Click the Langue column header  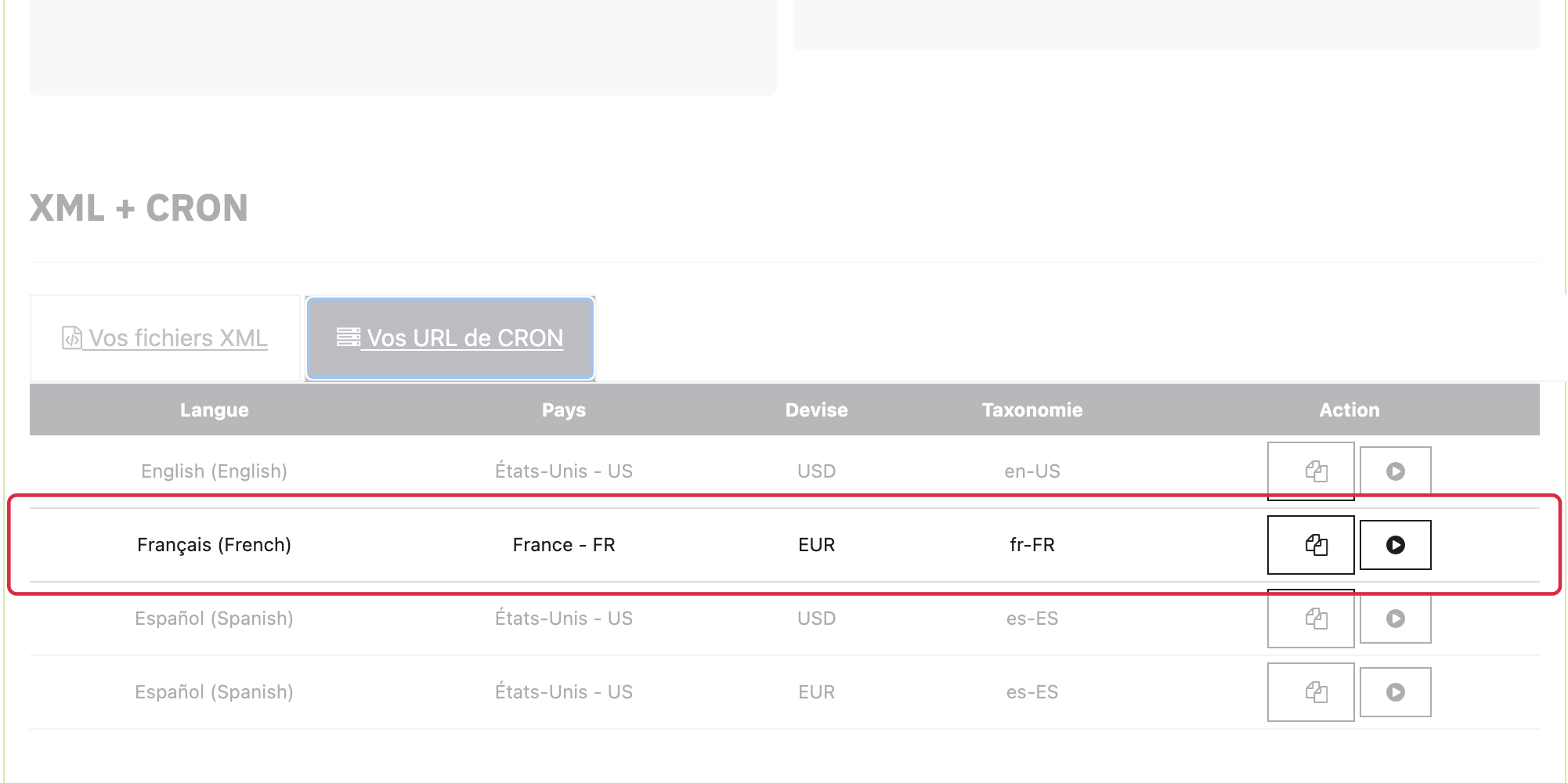[215, 410]
